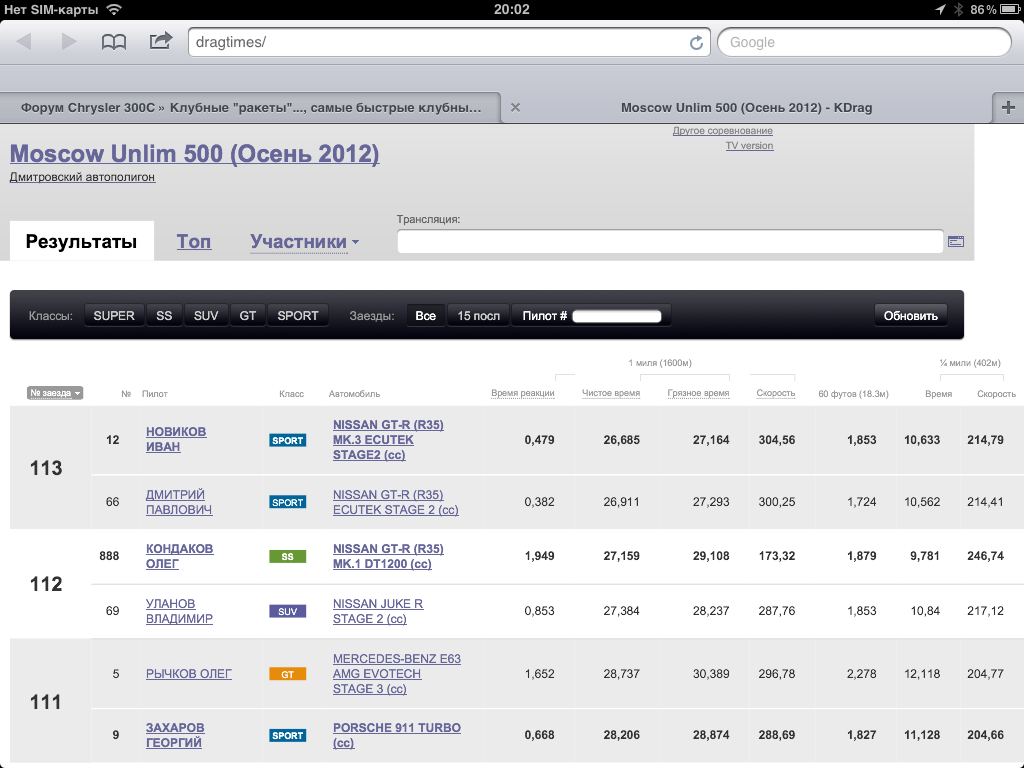Screen dimensions: 1024x768
Task: Sort by 'Грязное время' column
Action: 698,393
